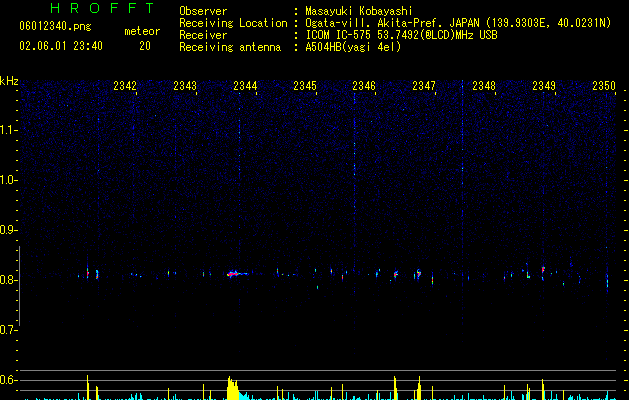Viewport: 629px width, 400px height.
Task: Click the meteor count value 20
Action: click(x=145, y=46)
